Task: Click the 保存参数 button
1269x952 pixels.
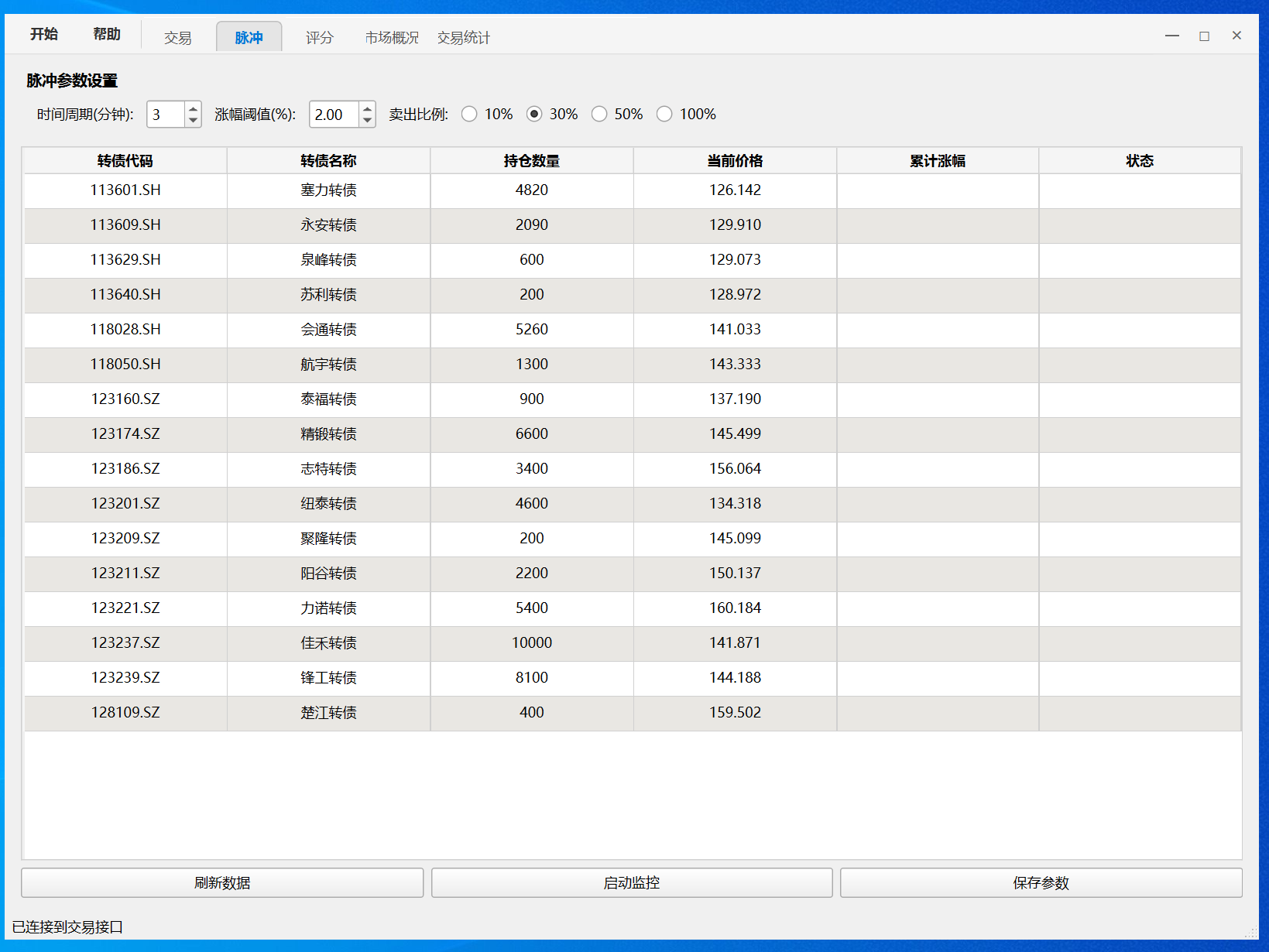Action: (1041, 883)
